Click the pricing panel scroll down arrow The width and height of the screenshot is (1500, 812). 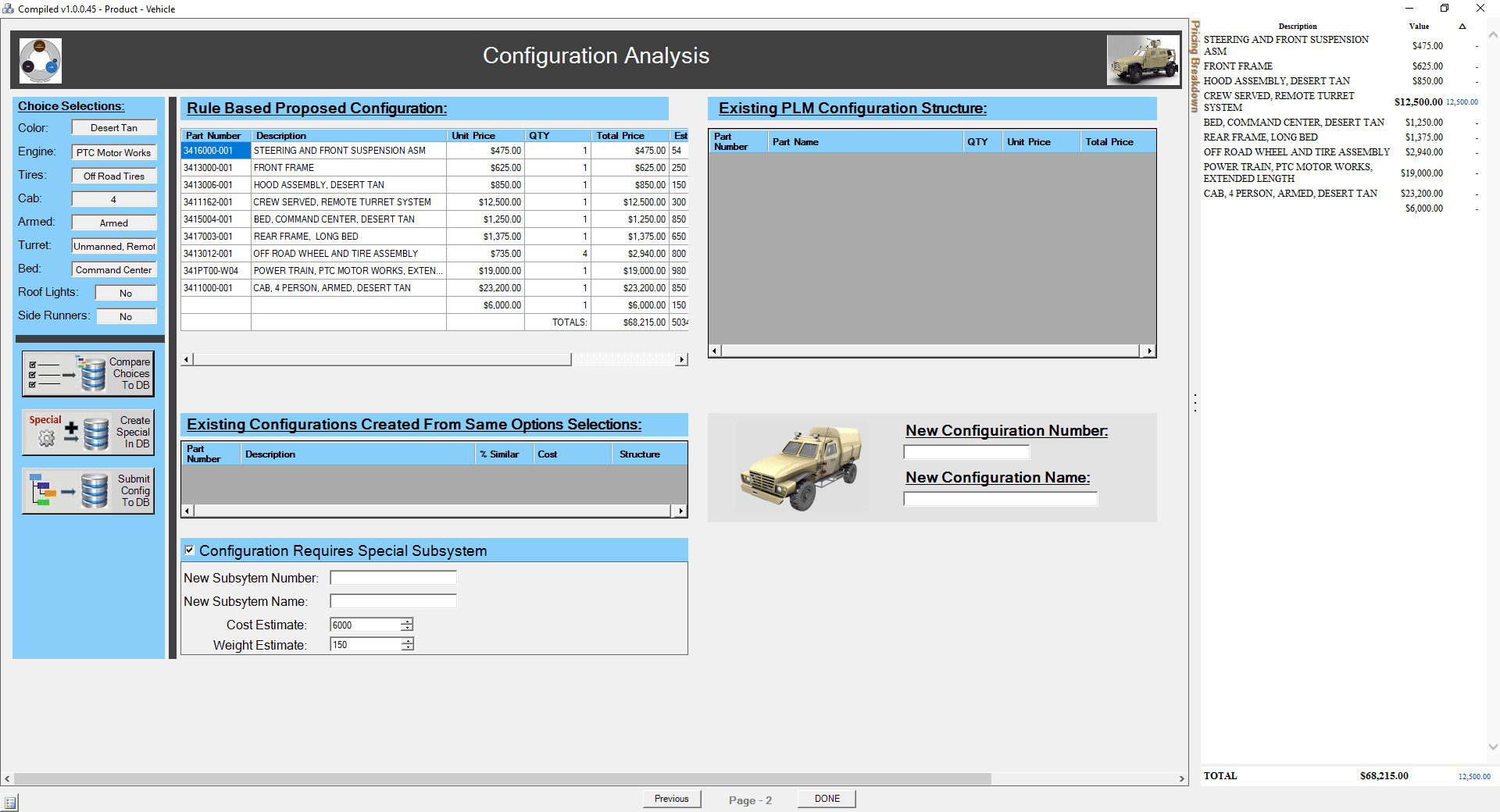1493,747
